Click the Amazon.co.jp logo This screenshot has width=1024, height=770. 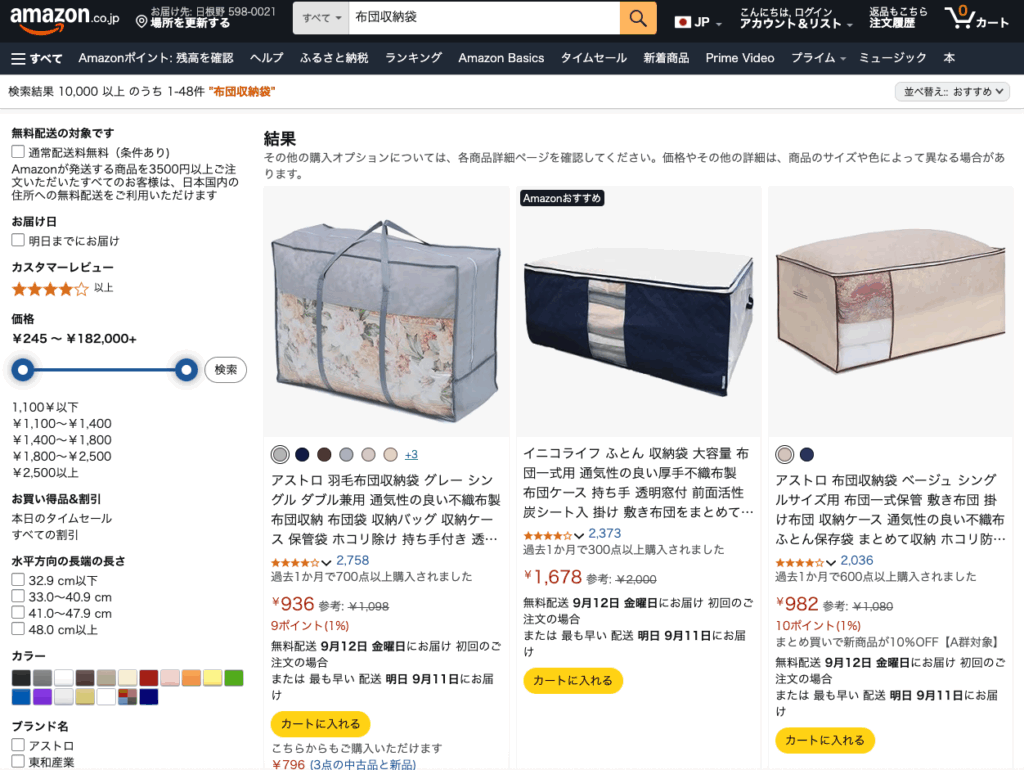pyautogui.click(x=64, y=18)
